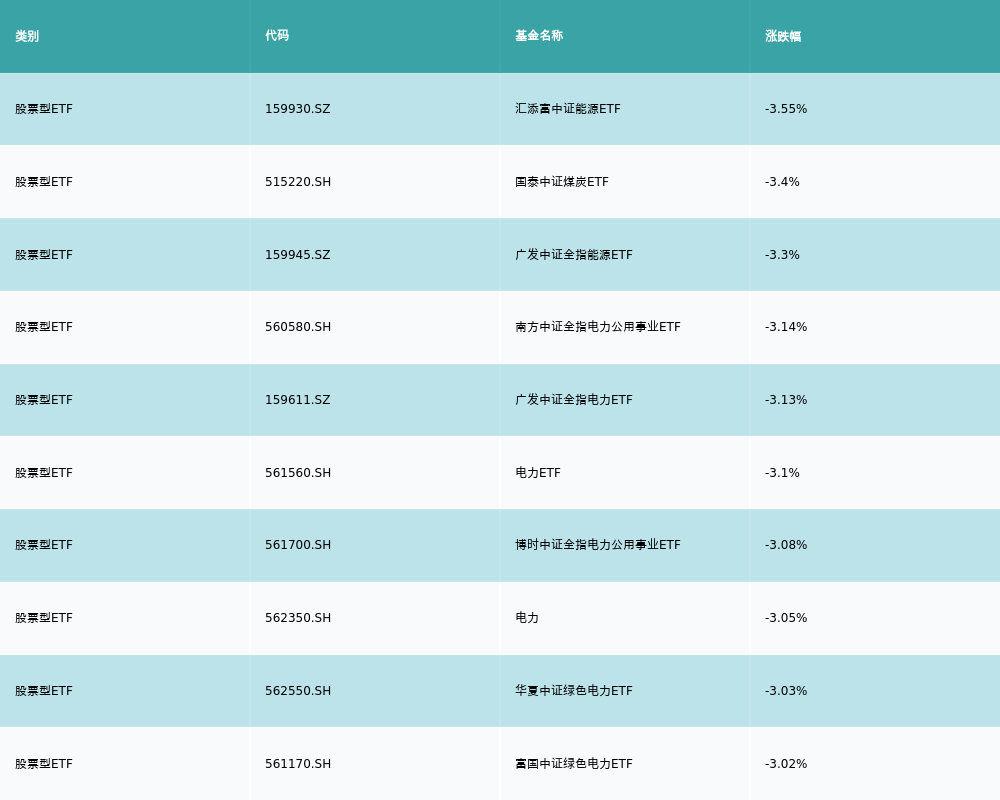Click code 515220.SH cell
1000x800 pixels.
click(x=297, y=182)
